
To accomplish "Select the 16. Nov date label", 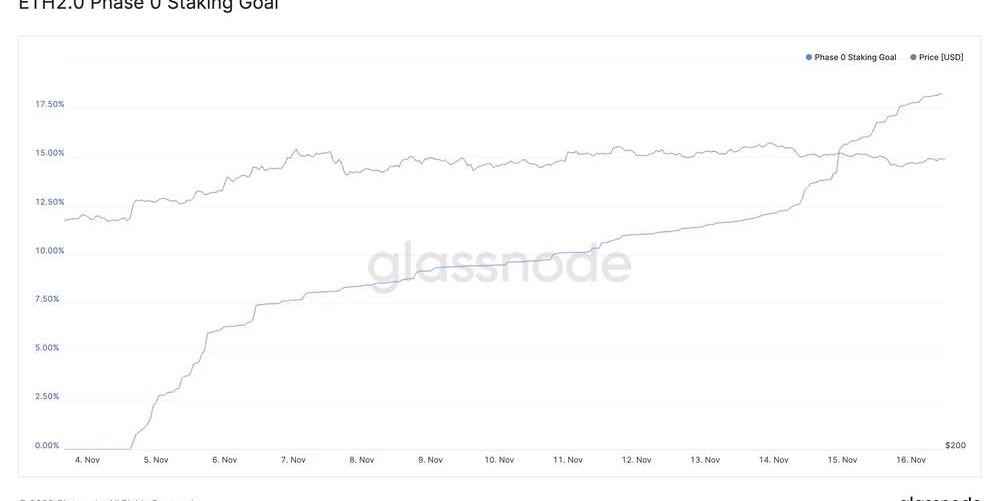I will (911, 460).
